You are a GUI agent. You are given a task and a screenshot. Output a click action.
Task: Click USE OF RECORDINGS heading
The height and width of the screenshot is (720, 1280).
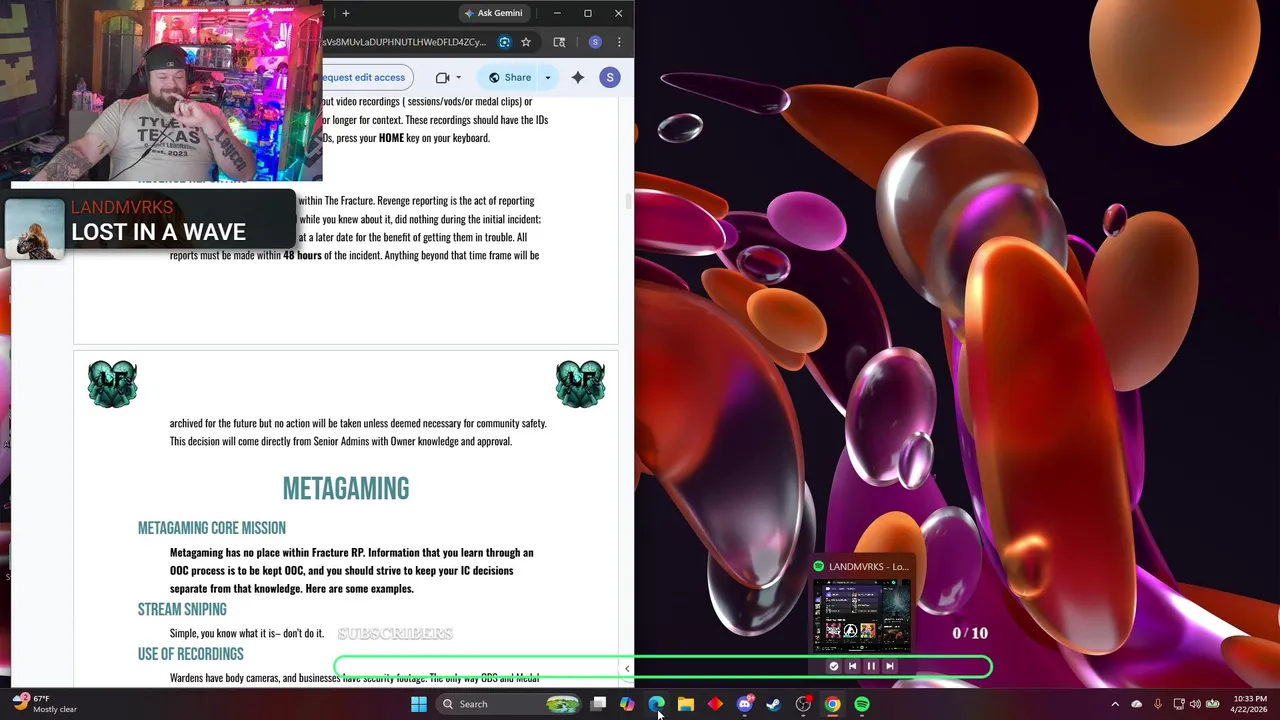(x=191, y=654)
